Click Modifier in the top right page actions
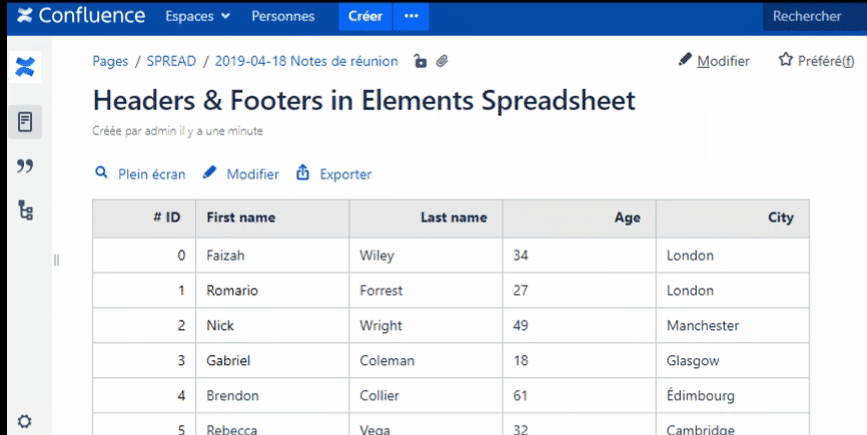This screenshot has width=867, height=435. (x=714, y=61)
